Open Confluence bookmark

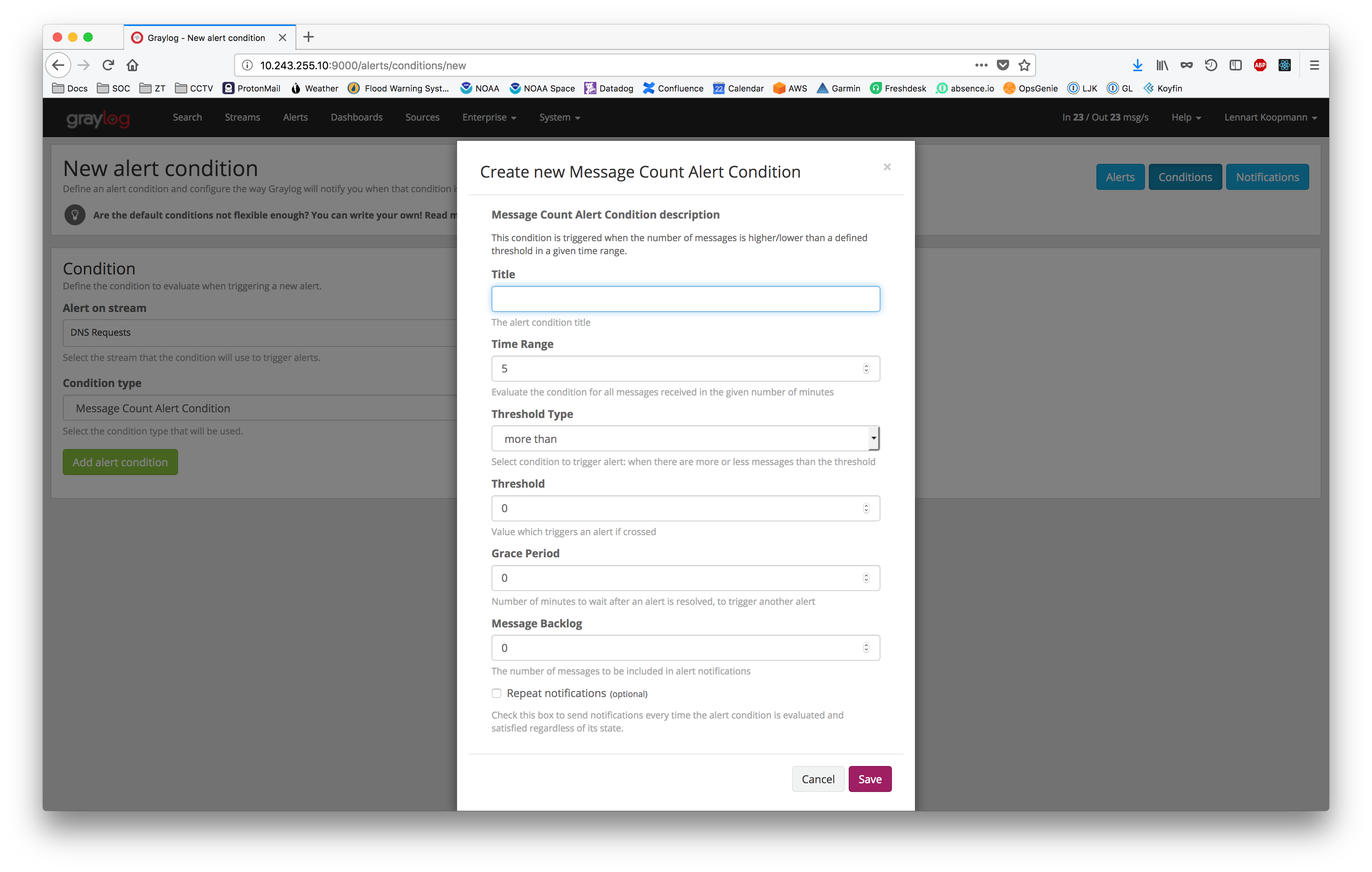pos(673,88)
